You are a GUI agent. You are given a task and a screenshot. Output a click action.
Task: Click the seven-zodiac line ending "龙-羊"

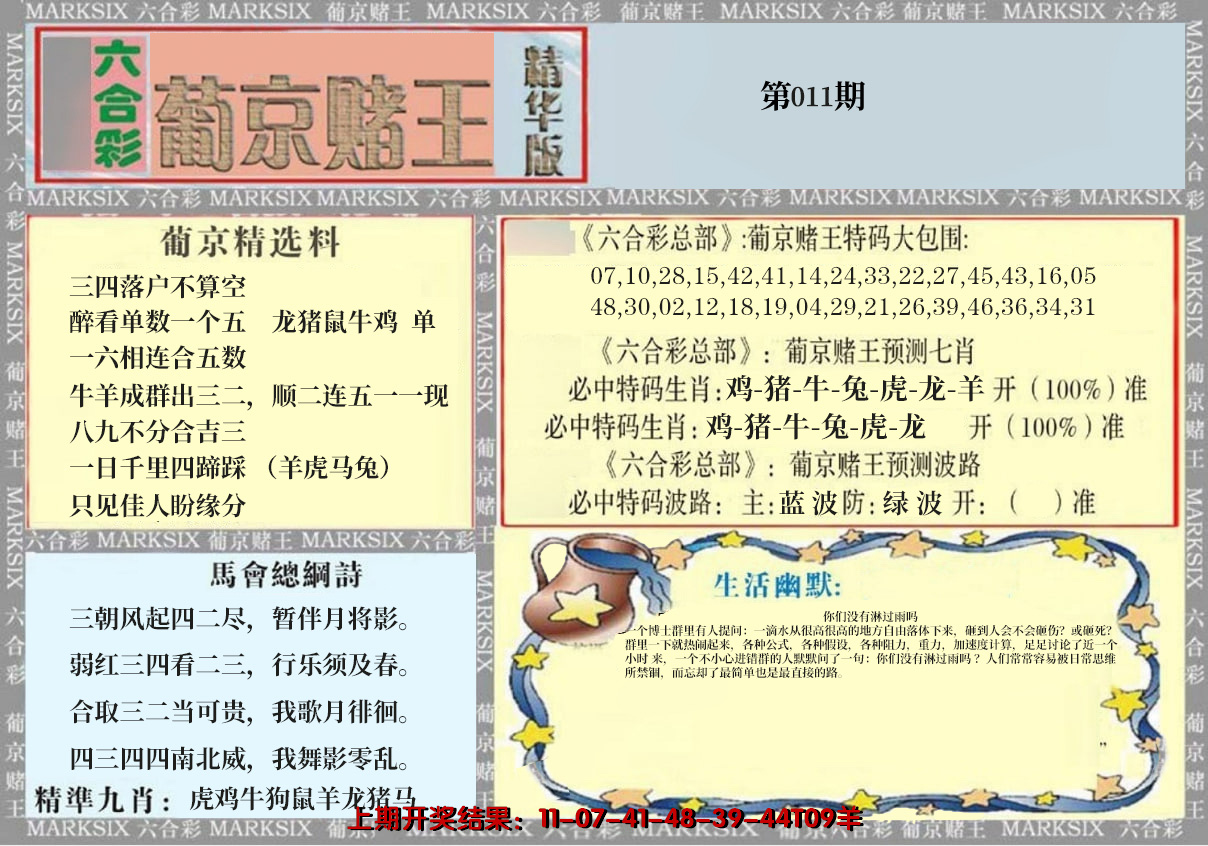pos(857,388)
